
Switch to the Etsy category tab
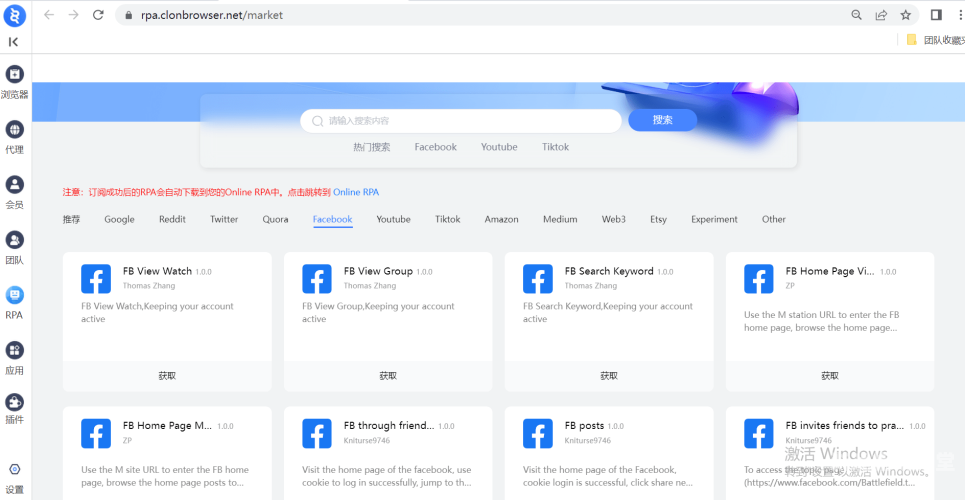659,219
